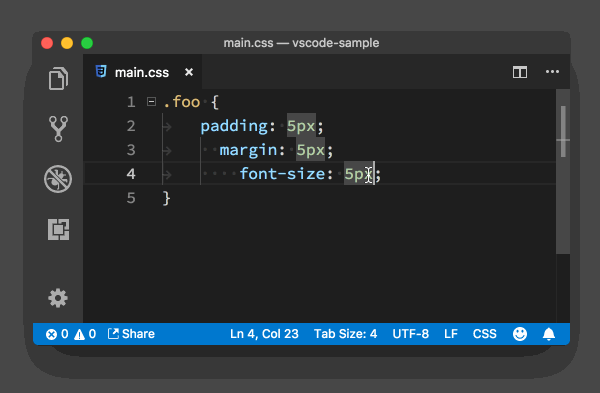
Task: Open the Debug view
Action: click(x=58, y=179)
